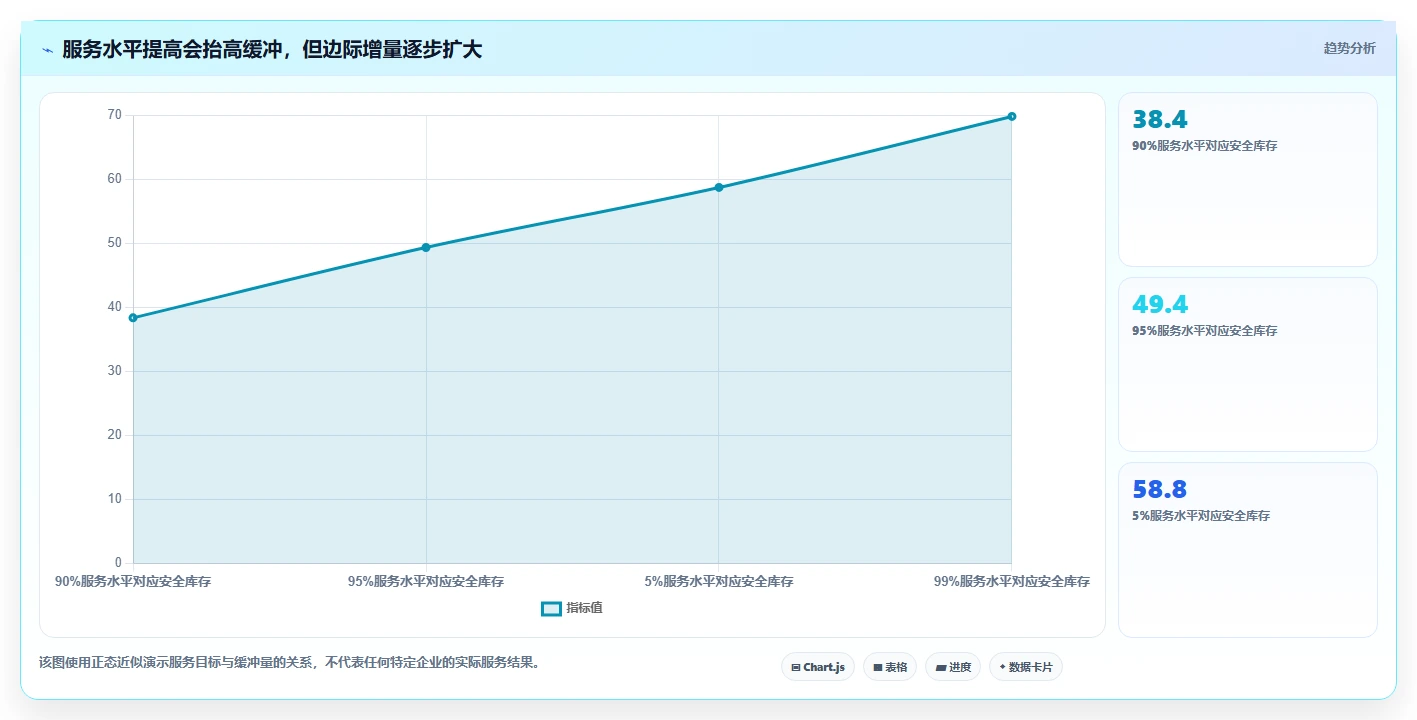Click the 90% data point on the line
This screenshot has height=720, width=1417.
[x=133, y=318]
